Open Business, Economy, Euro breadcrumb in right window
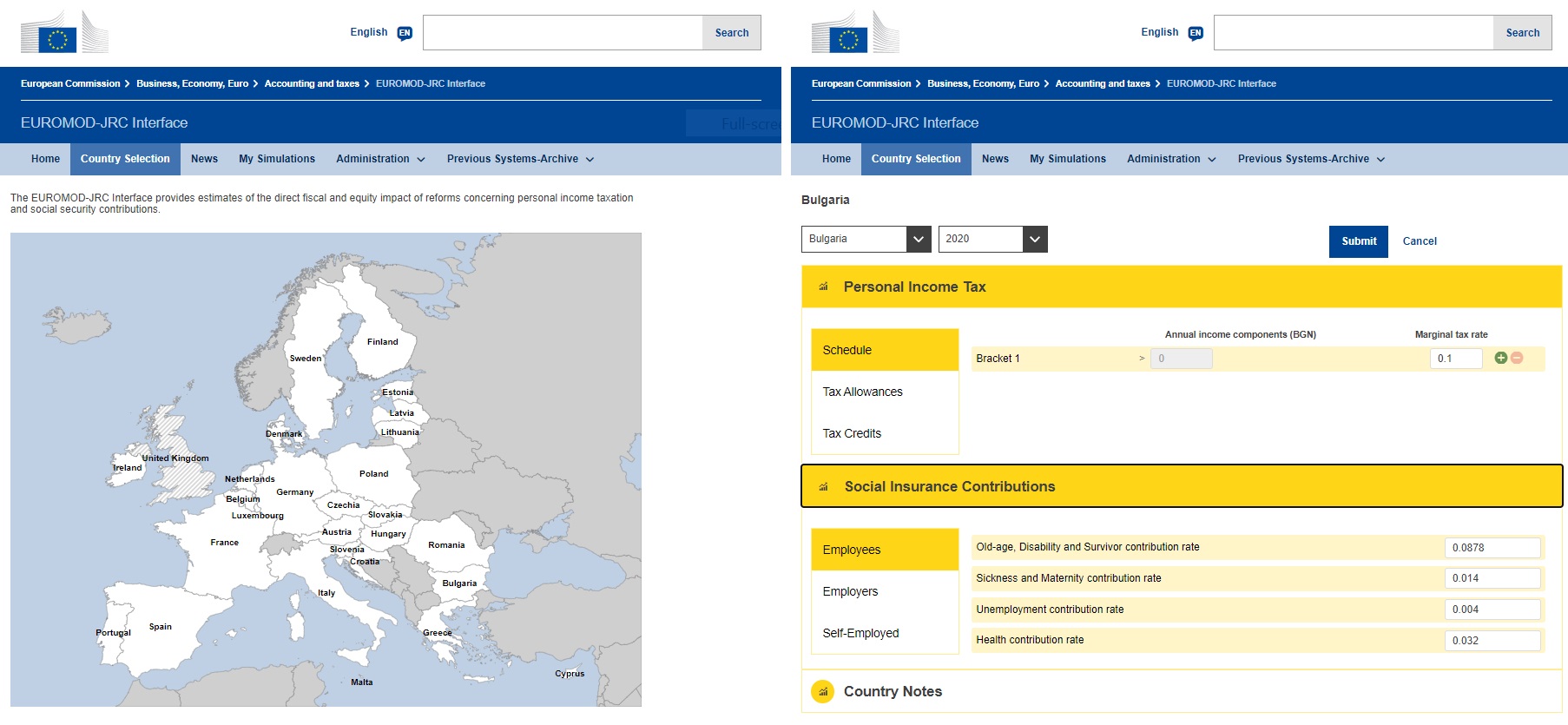 click(x=983, y=83)
